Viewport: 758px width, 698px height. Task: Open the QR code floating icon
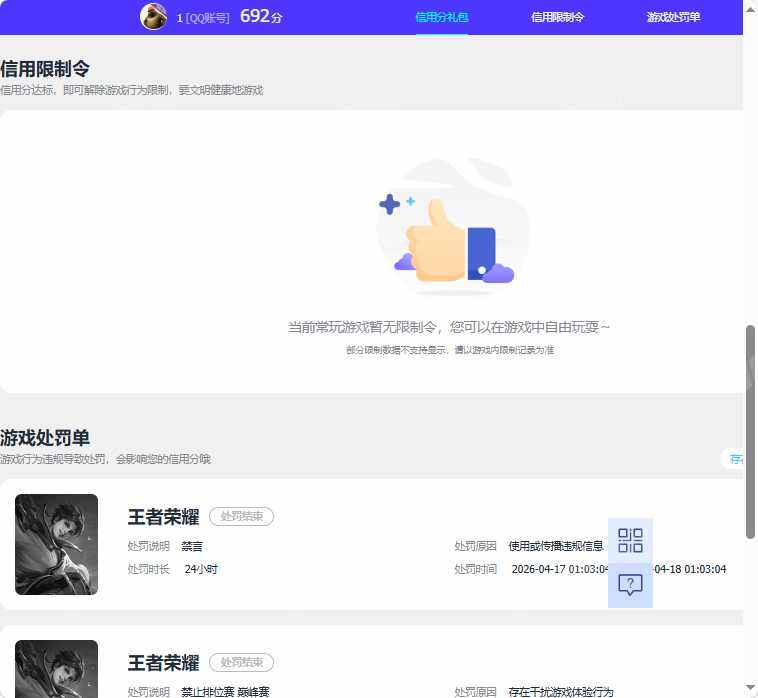pos(630,540)
